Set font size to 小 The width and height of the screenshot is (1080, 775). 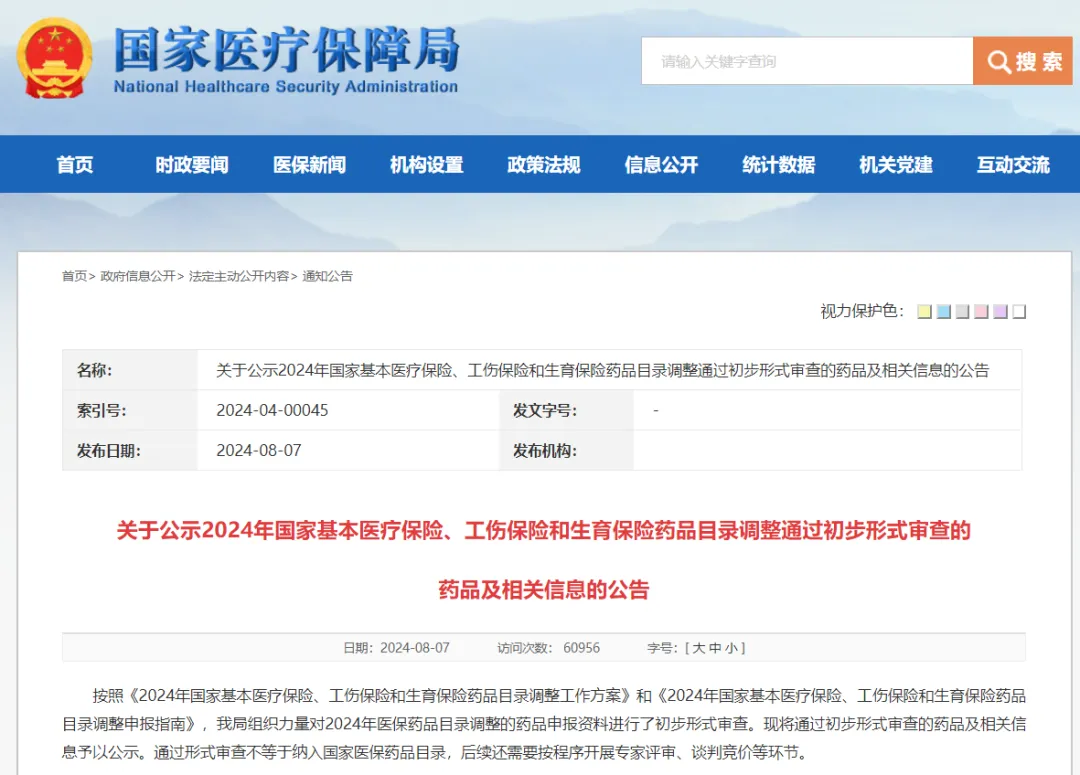[x=731, y=648]
